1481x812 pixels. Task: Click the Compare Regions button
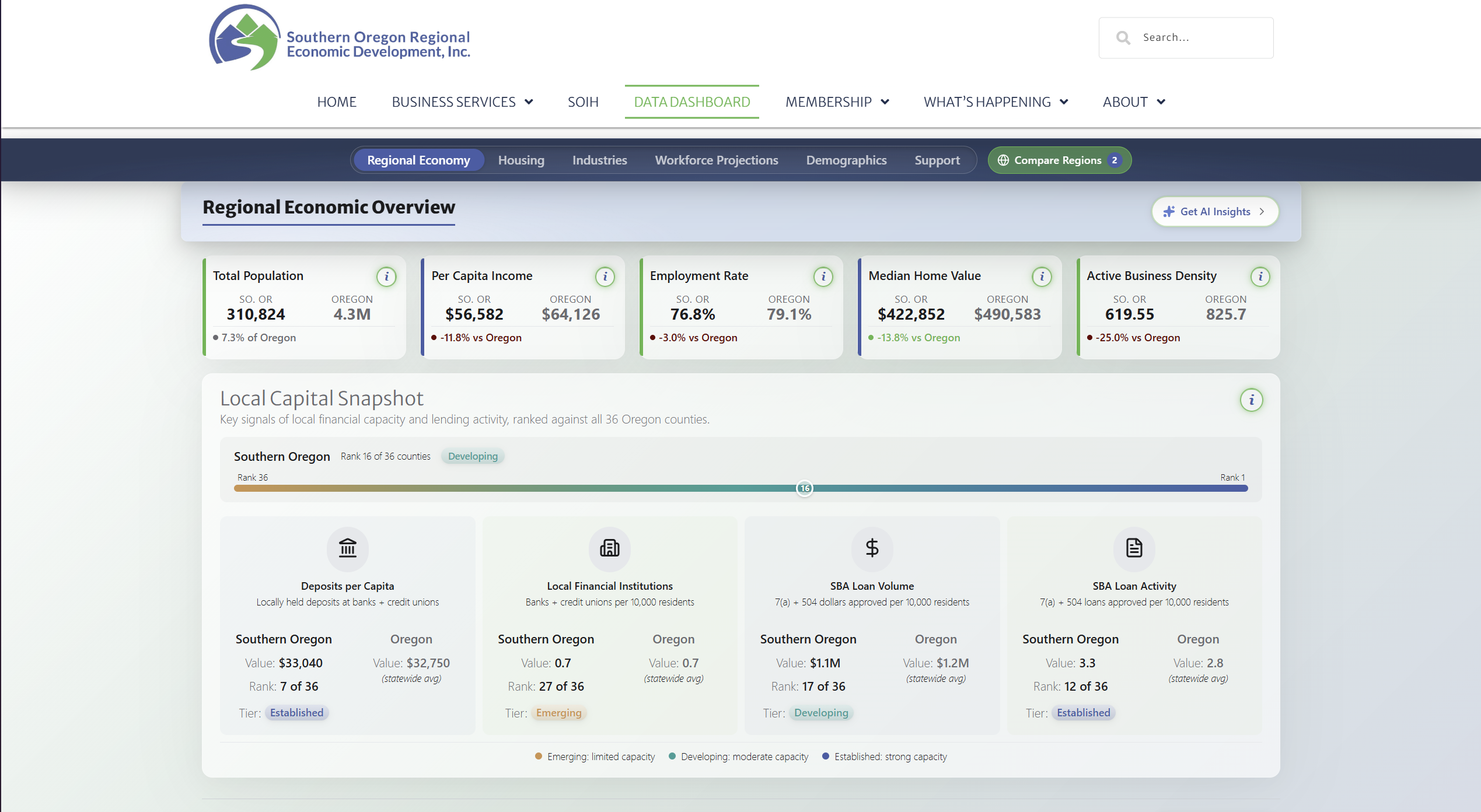click(1059, 160)
